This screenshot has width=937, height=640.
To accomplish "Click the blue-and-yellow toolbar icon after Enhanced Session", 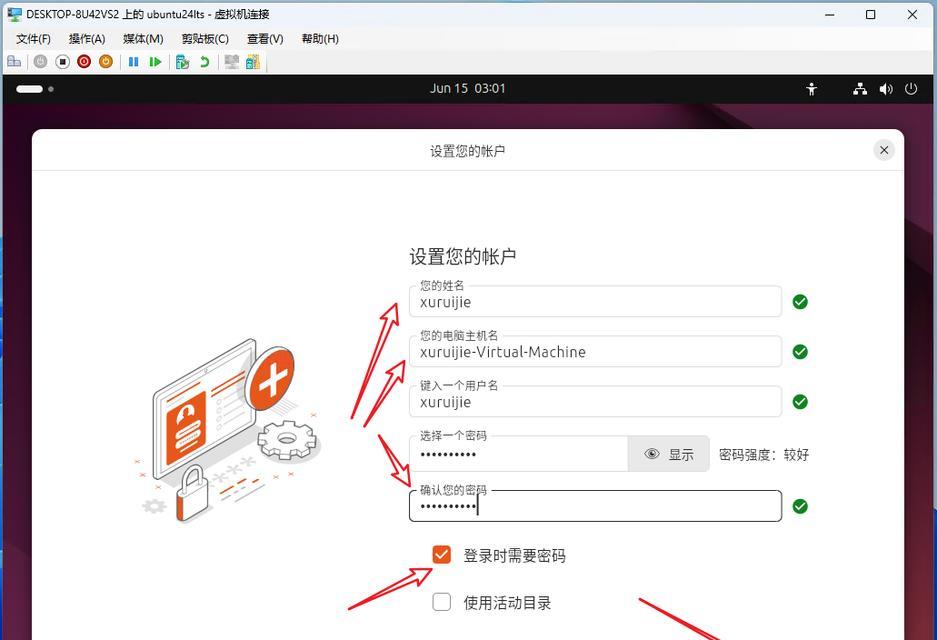I will (x=253, y=62).
